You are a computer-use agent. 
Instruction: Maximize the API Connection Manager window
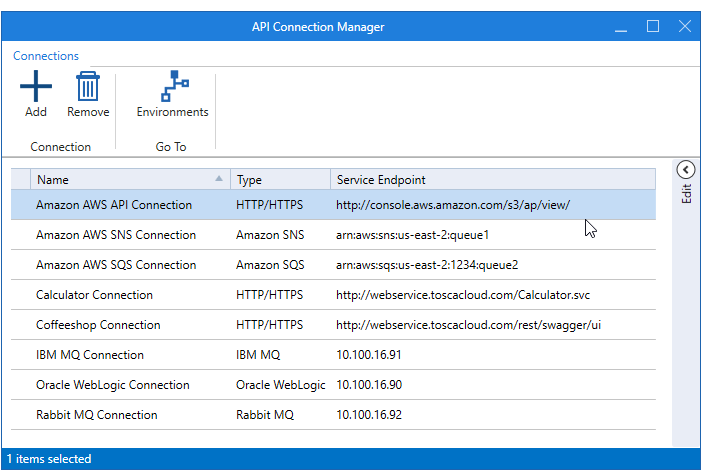tap(652, 27)
